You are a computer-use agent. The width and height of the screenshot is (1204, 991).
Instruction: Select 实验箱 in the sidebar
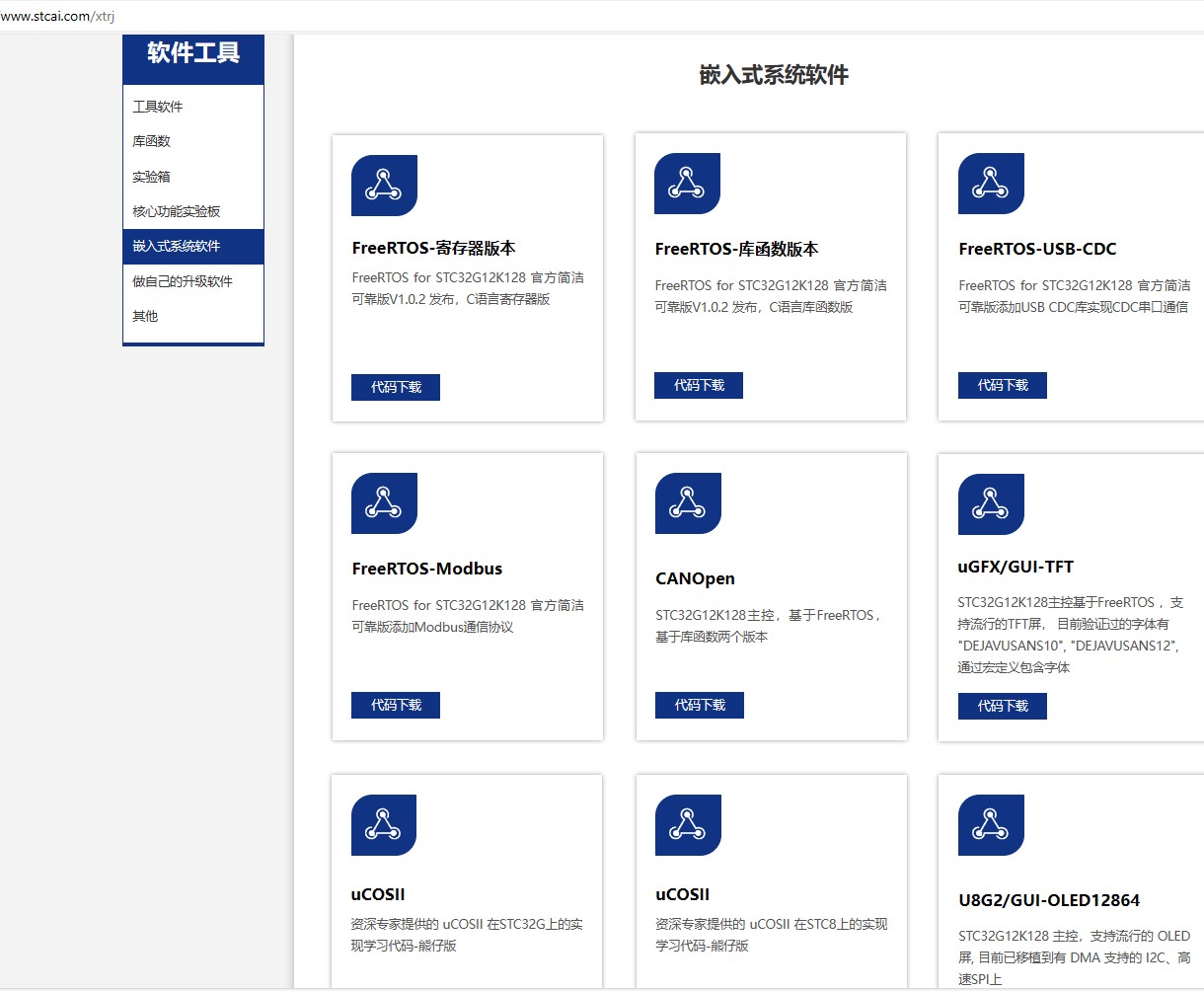tap(193, 177)
